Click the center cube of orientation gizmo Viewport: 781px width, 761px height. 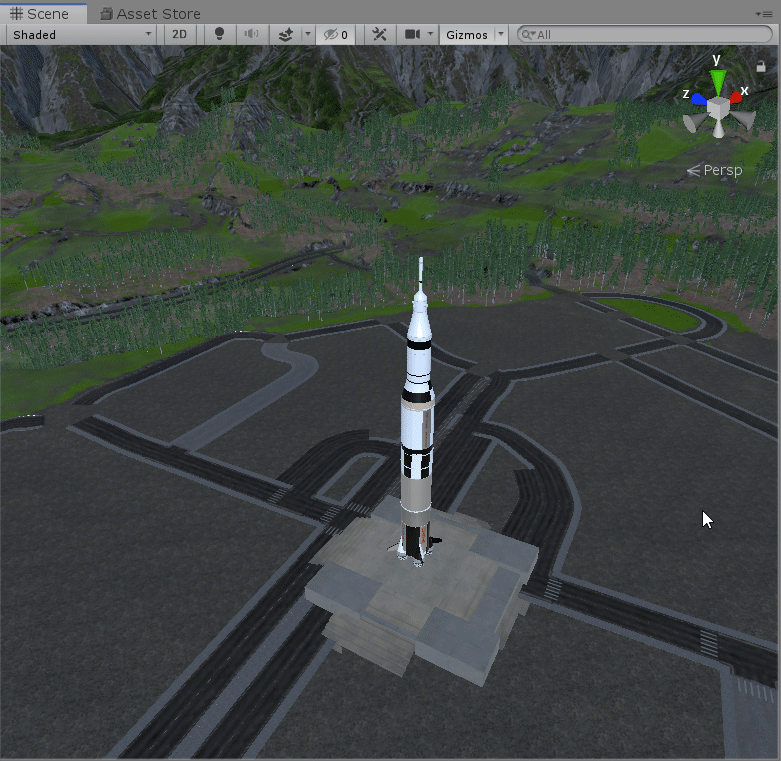[718, 105]
